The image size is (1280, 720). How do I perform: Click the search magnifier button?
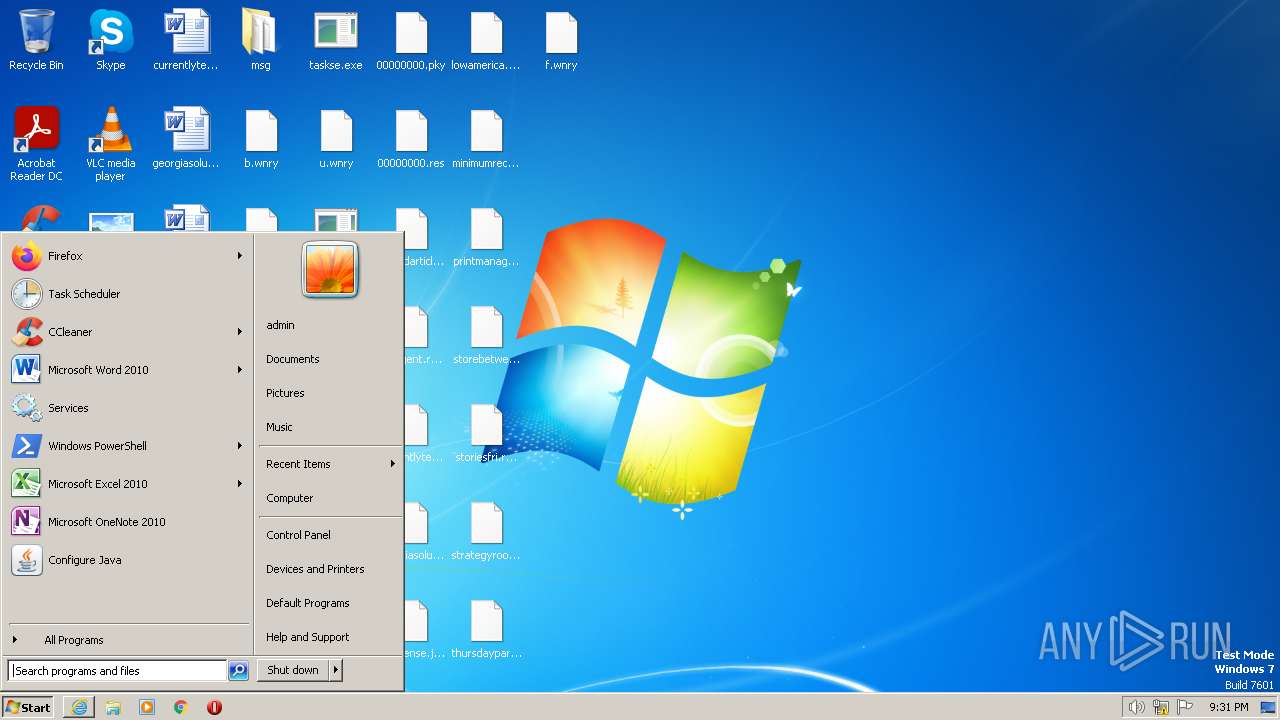point(238,671)
